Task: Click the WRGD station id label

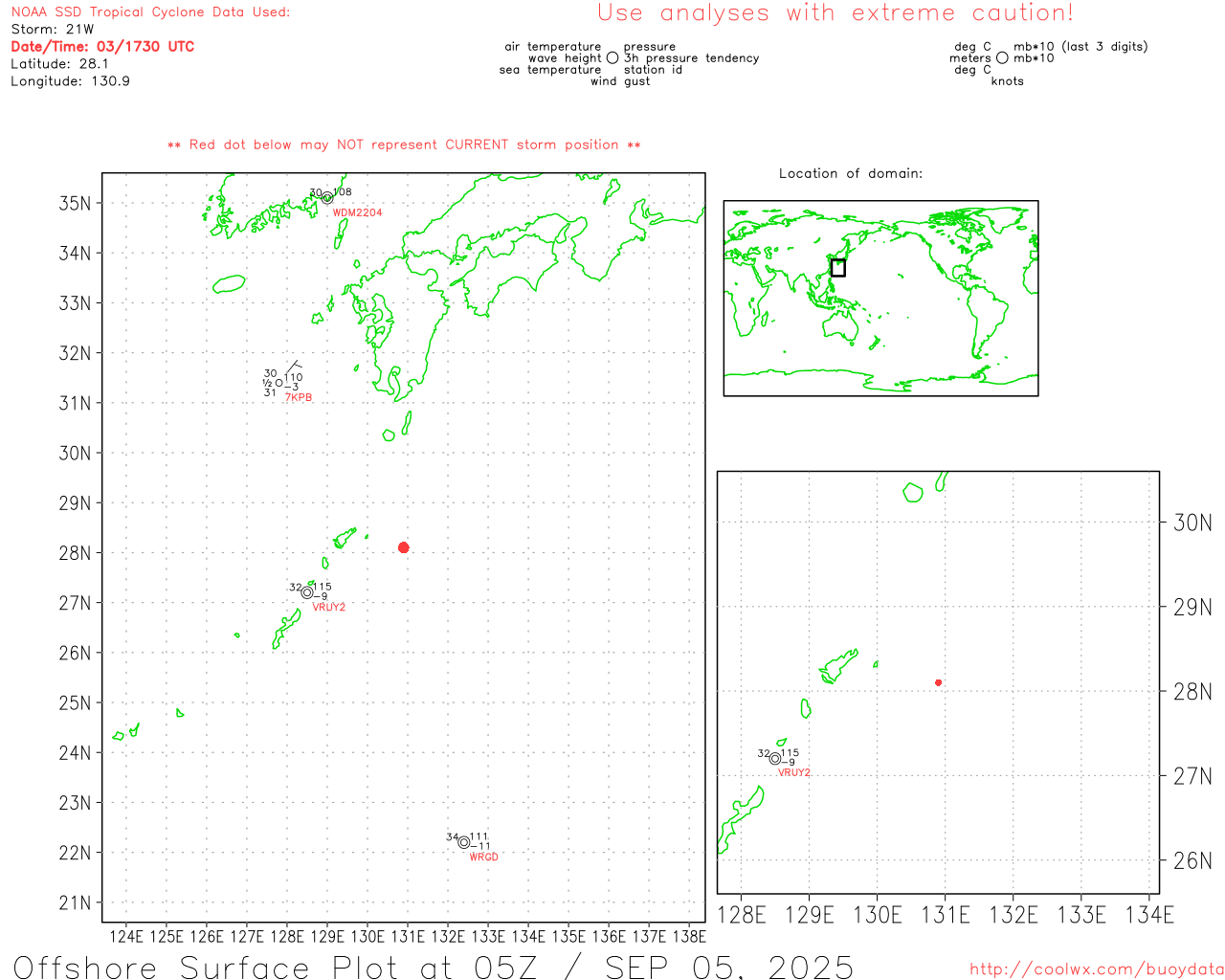Action: (484, 857)
